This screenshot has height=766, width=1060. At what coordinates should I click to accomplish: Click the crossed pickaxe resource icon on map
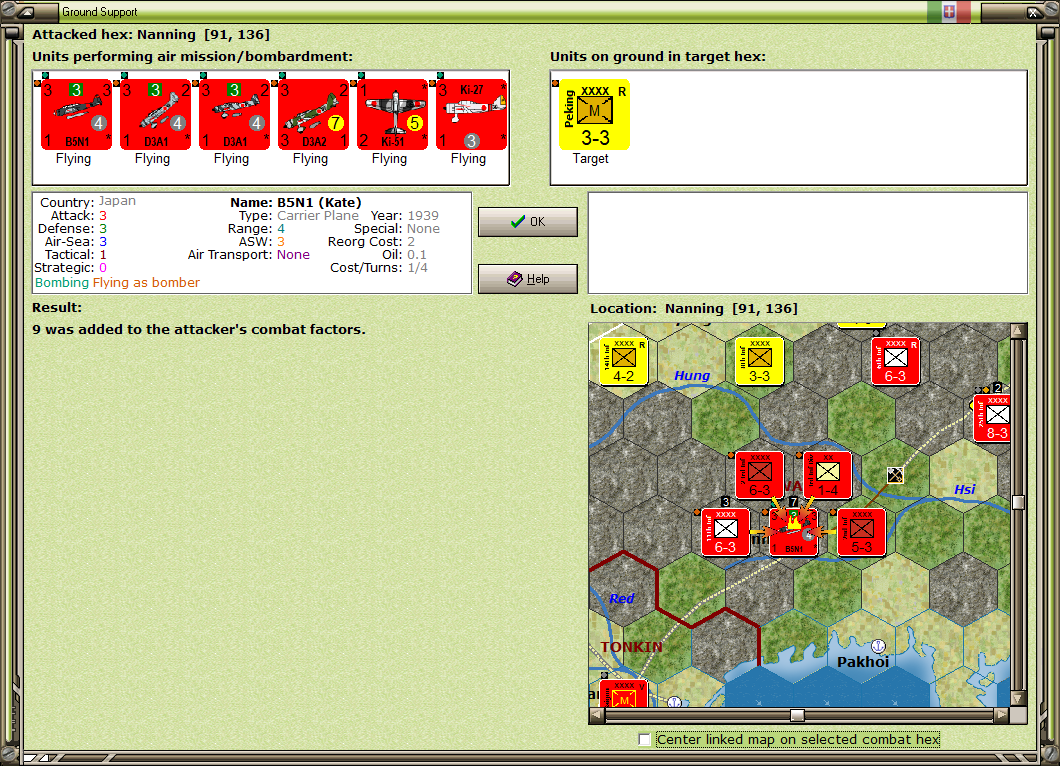895,475
